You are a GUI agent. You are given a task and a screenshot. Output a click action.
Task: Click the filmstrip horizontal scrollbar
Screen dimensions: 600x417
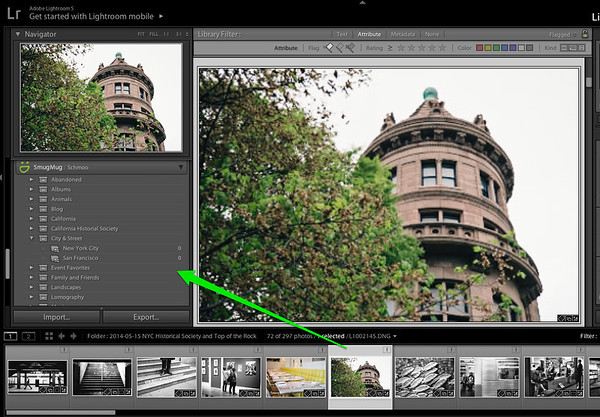(x=61, y=413)
